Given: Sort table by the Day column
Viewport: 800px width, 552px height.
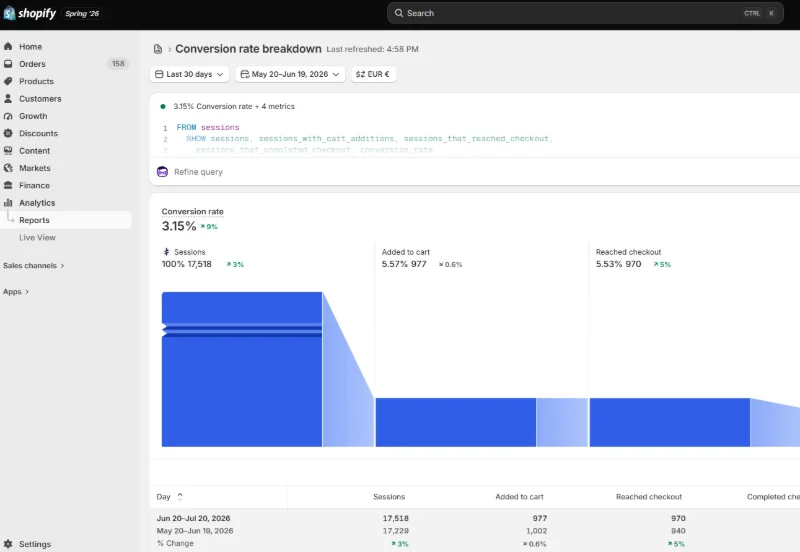Looking at the screenshot, I should [169, 496].
